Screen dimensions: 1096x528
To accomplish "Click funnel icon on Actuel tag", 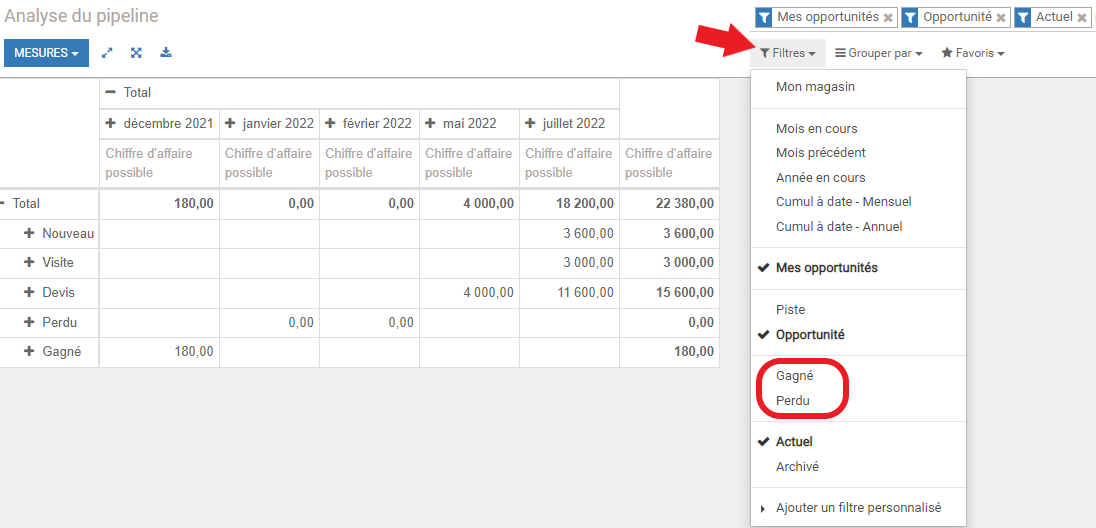I will pos(1023,17).
